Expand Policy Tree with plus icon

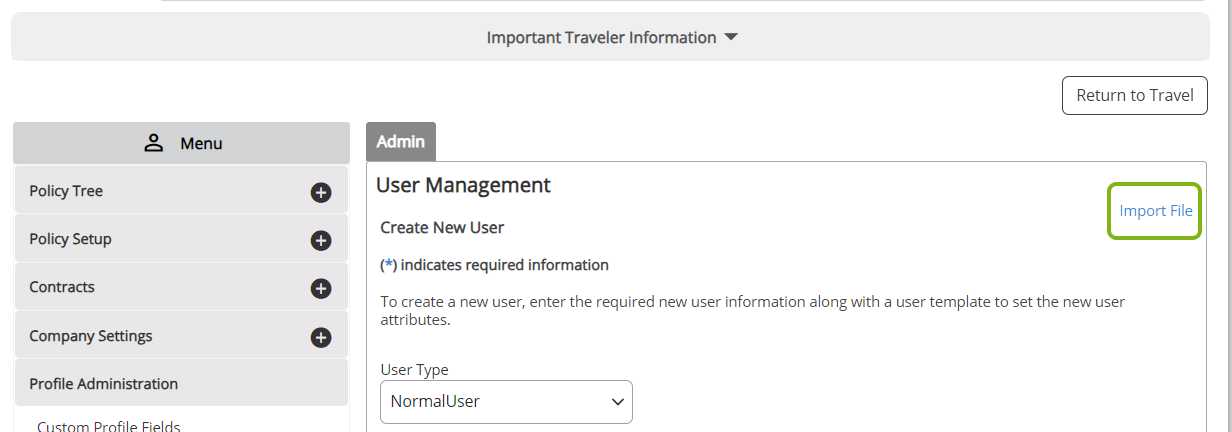(x=321, y=192)
